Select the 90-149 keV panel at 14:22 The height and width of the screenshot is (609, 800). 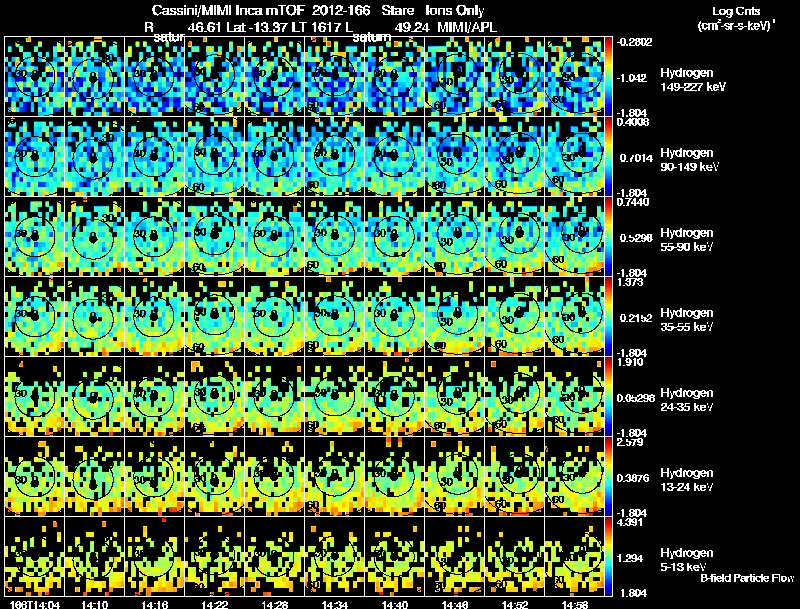[x=215, y=156]
